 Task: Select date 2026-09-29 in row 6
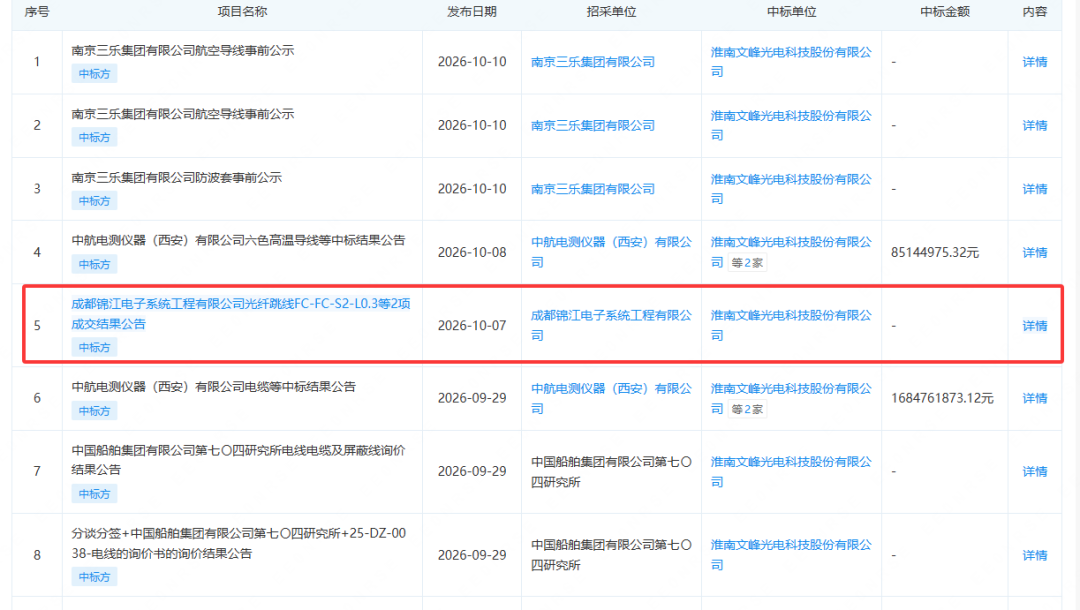472,398
